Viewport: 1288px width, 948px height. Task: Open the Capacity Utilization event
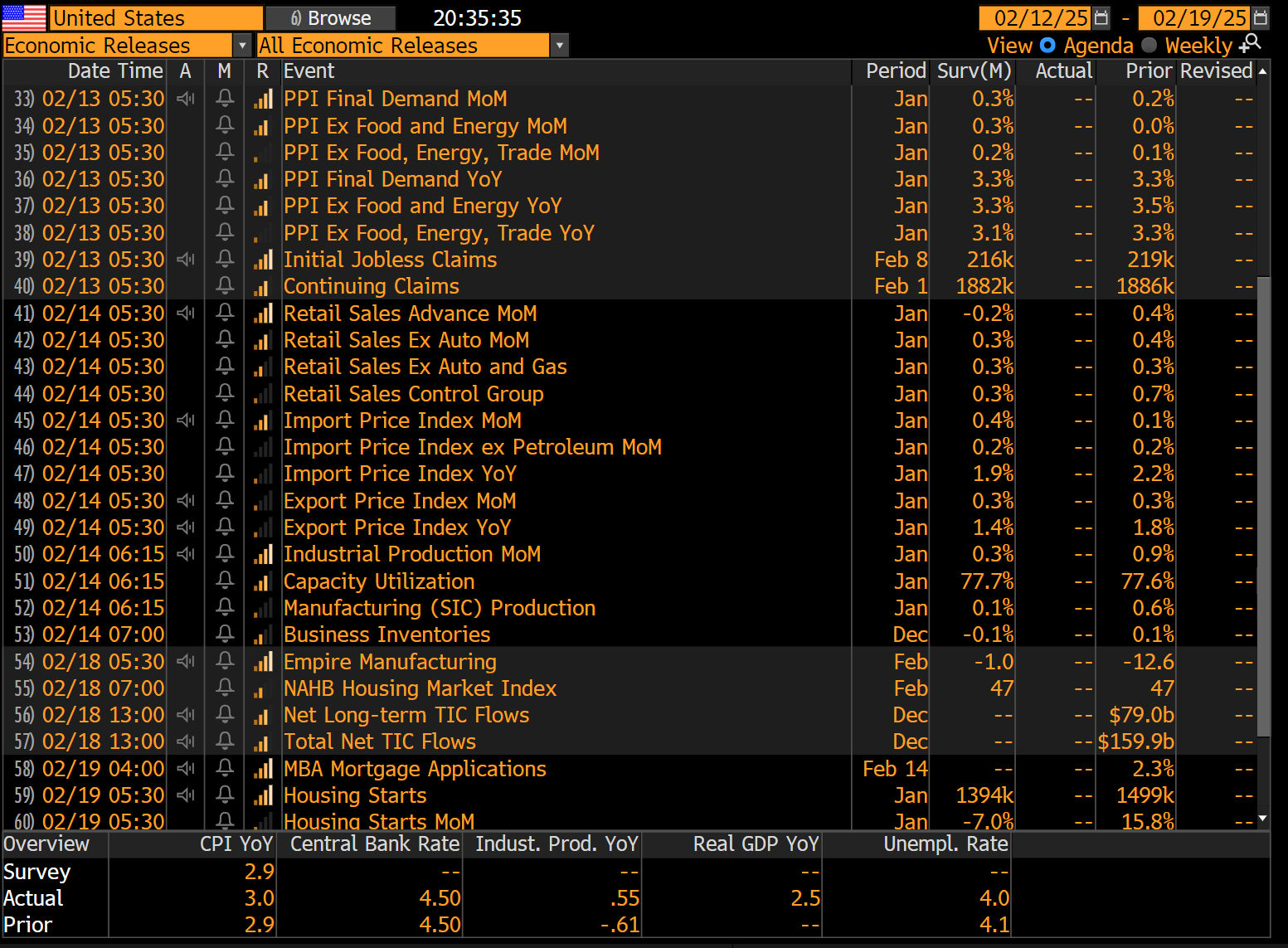click(x=379, y=581)
